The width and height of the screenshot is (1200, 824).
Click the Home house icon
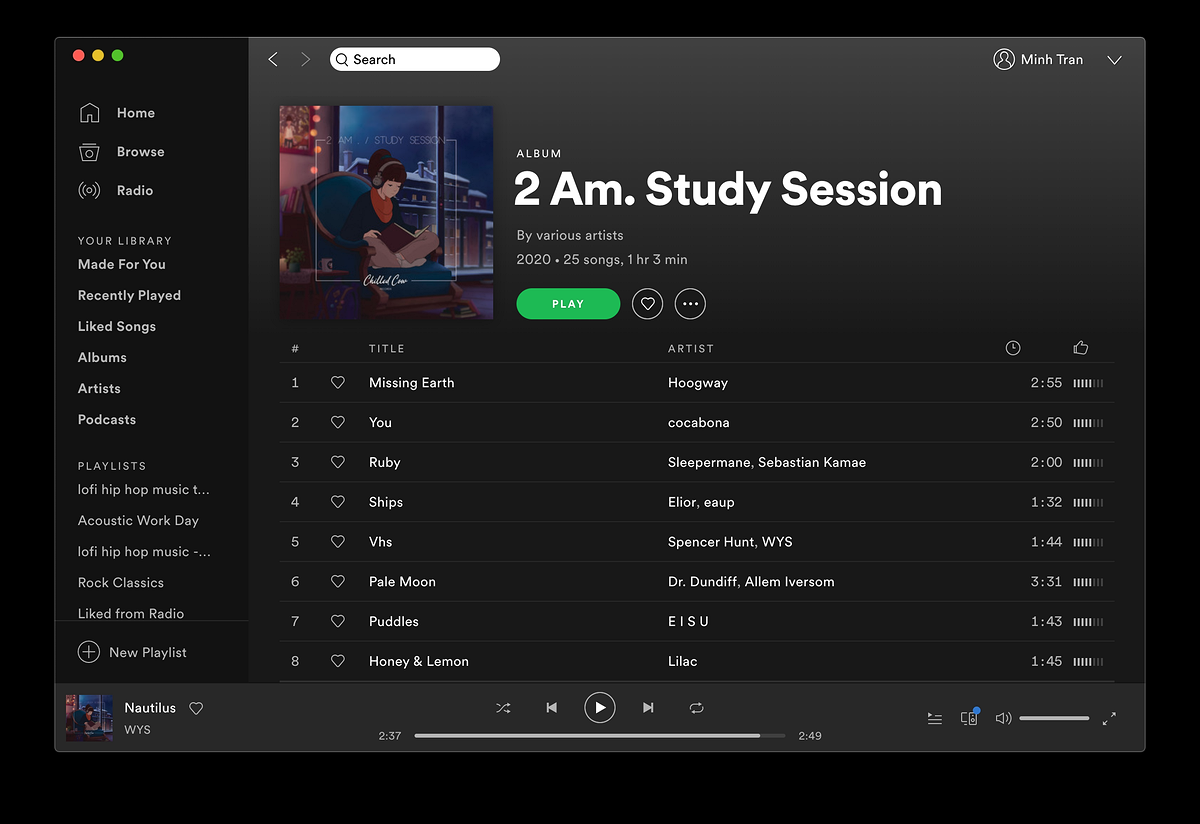tap(89, 113)
